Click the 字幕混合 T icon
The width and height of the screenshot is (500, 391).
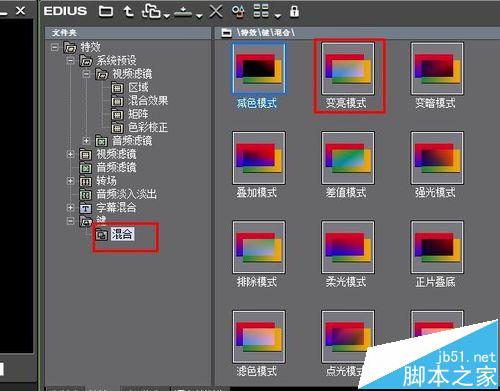coord(86,208)
